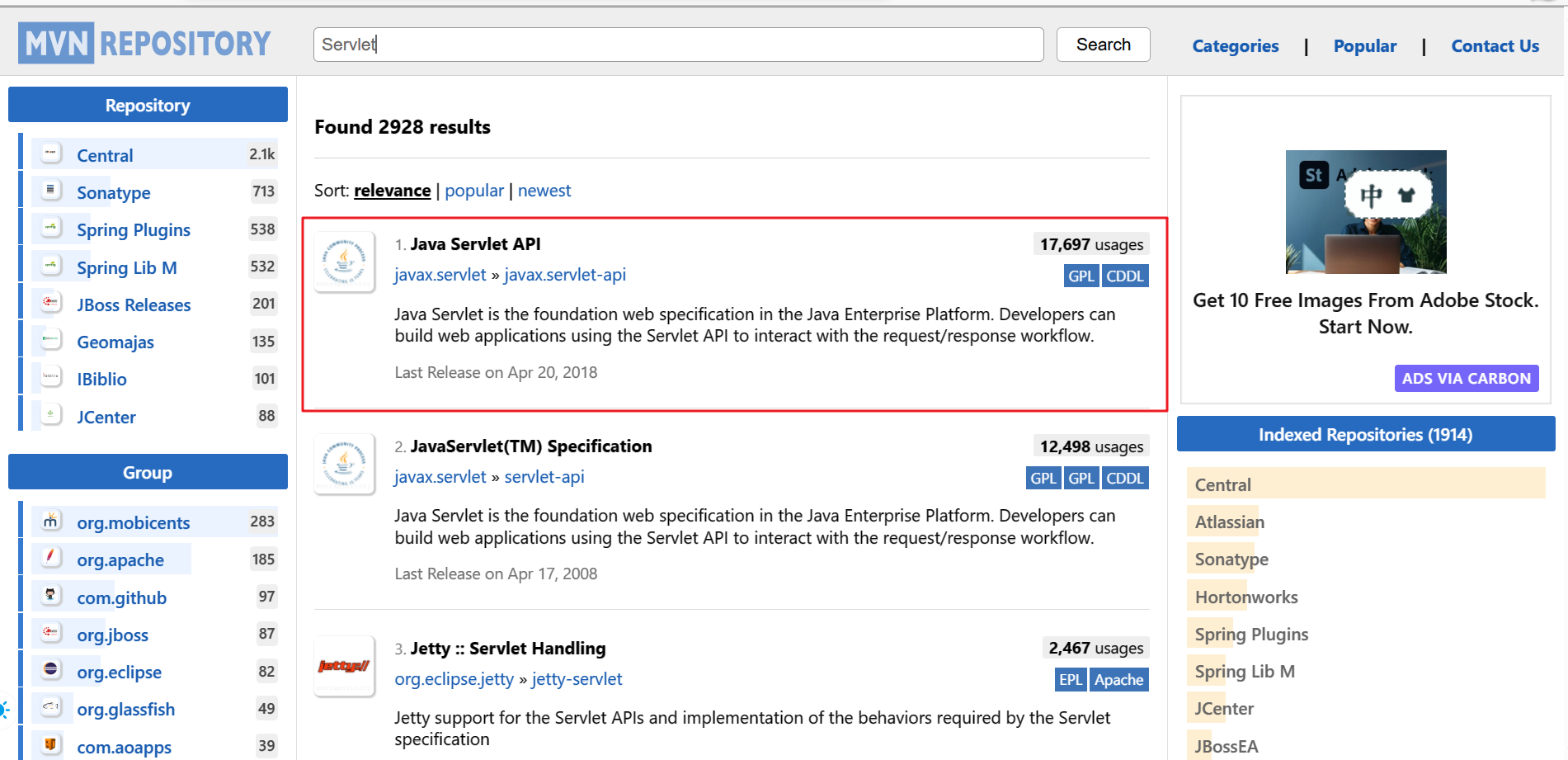Open the Adobe Stock ad text link

tap(1366, 314)
